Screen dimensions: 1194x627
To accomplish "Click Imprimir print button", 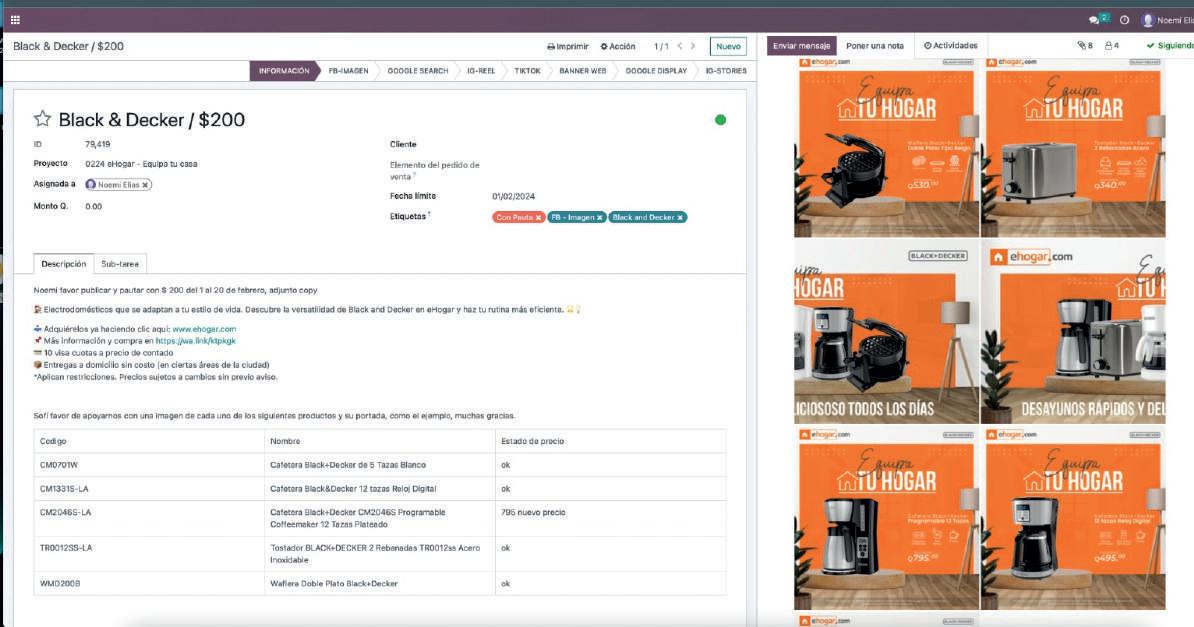I will pos(567,46).
